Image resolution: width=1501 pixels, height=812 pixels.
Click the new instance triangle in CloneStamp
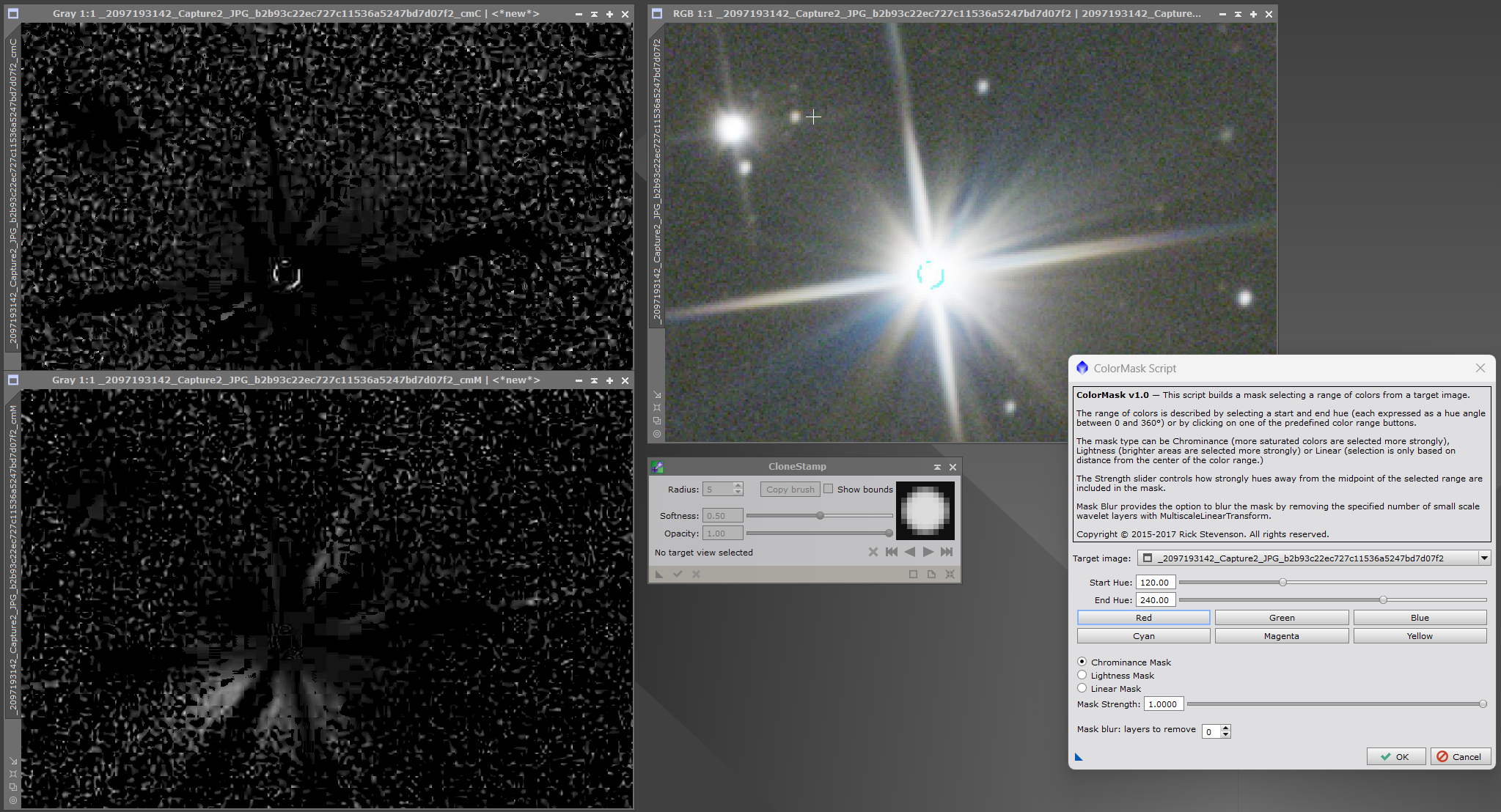659,574
